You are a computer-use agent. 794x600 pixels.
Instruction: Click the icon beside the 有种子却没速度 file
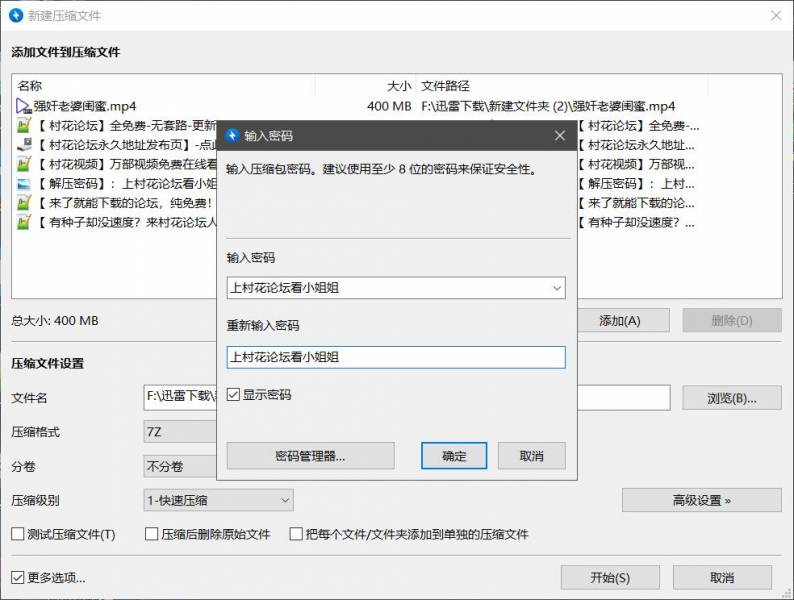(x=24, y=222)
